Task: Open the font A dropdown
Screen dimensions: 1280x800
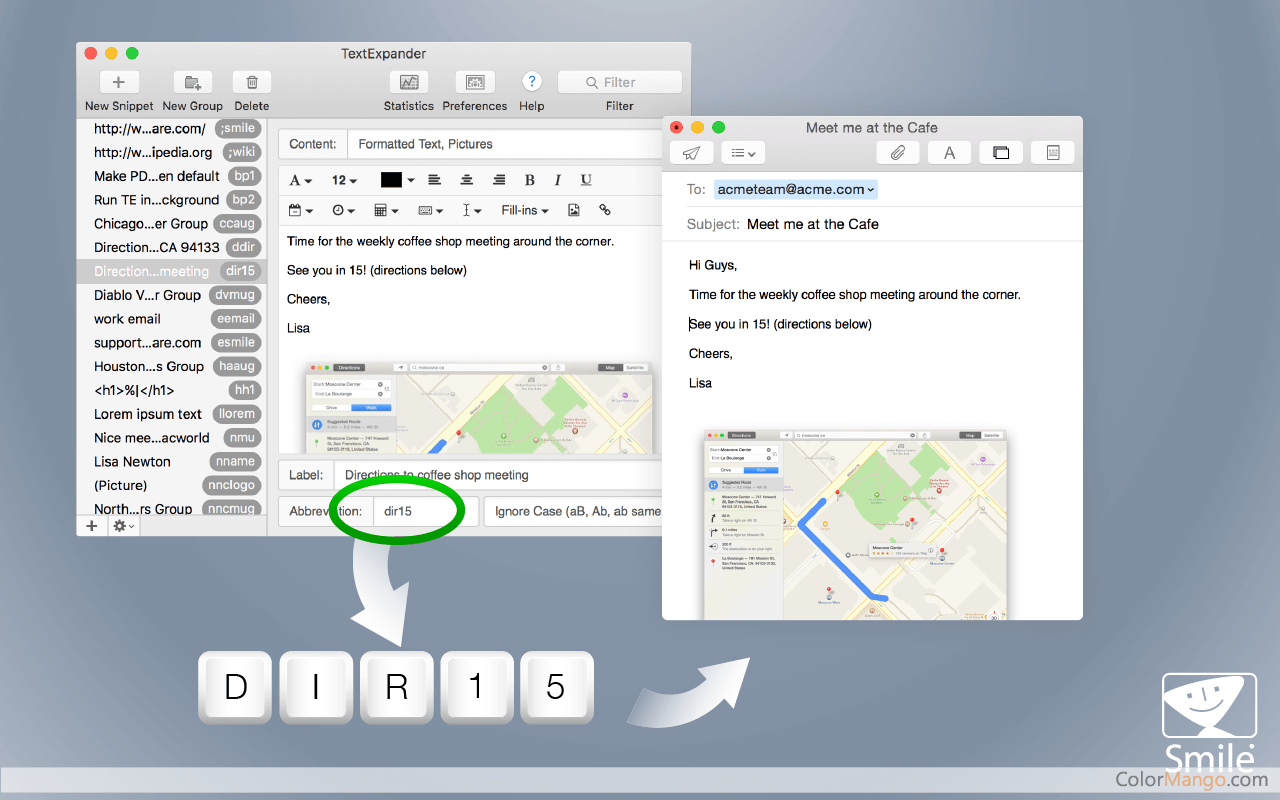Action: click(x=300, y=180)
